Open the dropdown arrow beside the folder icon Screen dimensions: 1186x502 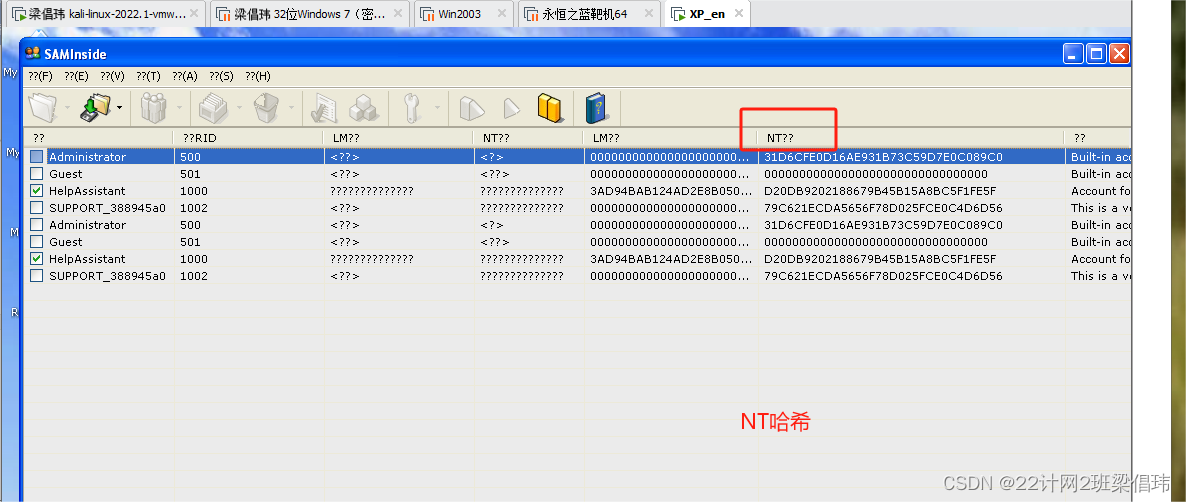click(x=67, y=109)
